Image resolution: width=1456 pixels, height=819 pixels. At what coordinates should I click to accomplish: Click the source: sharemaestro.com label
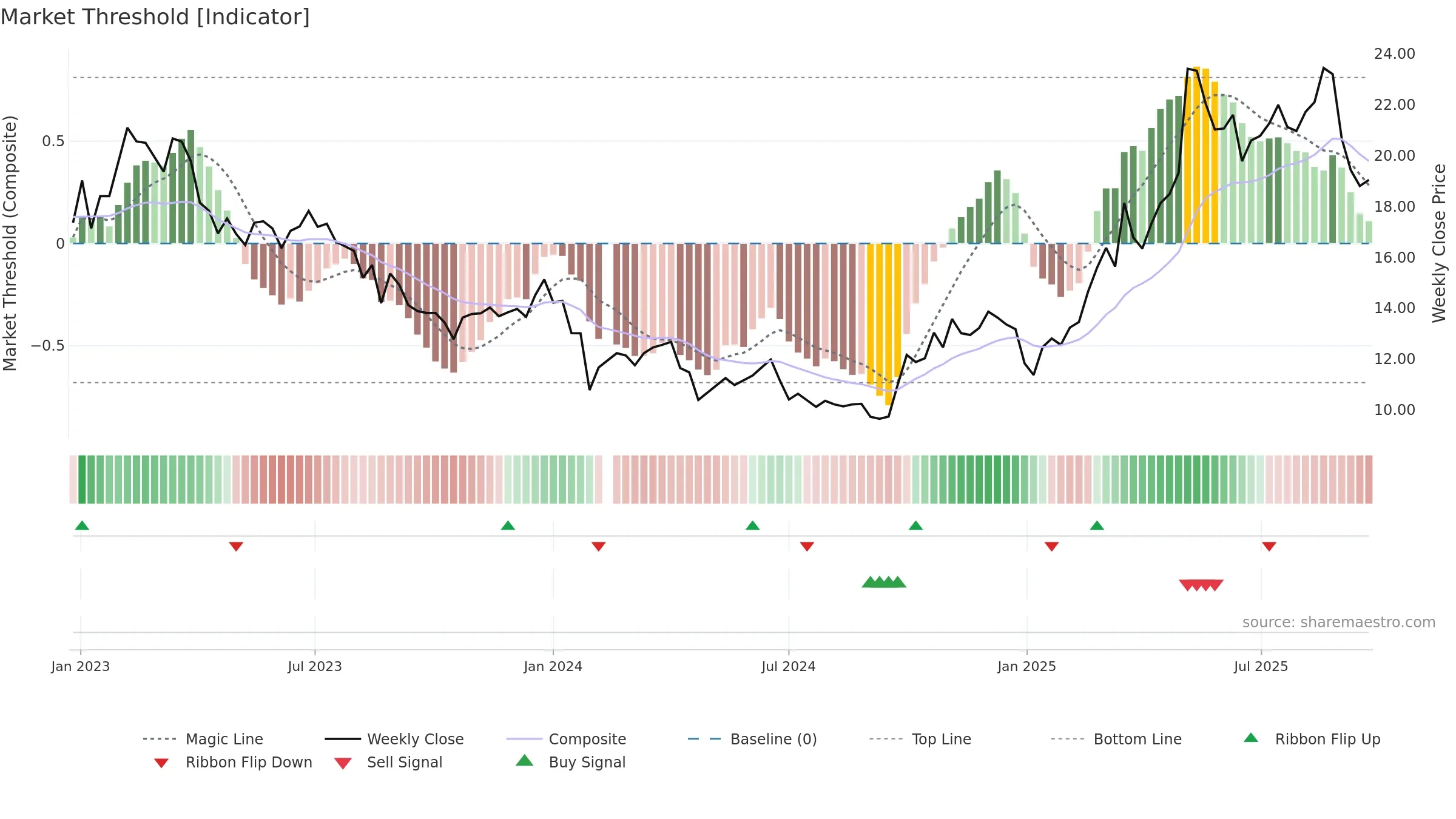click(1339, 622)
